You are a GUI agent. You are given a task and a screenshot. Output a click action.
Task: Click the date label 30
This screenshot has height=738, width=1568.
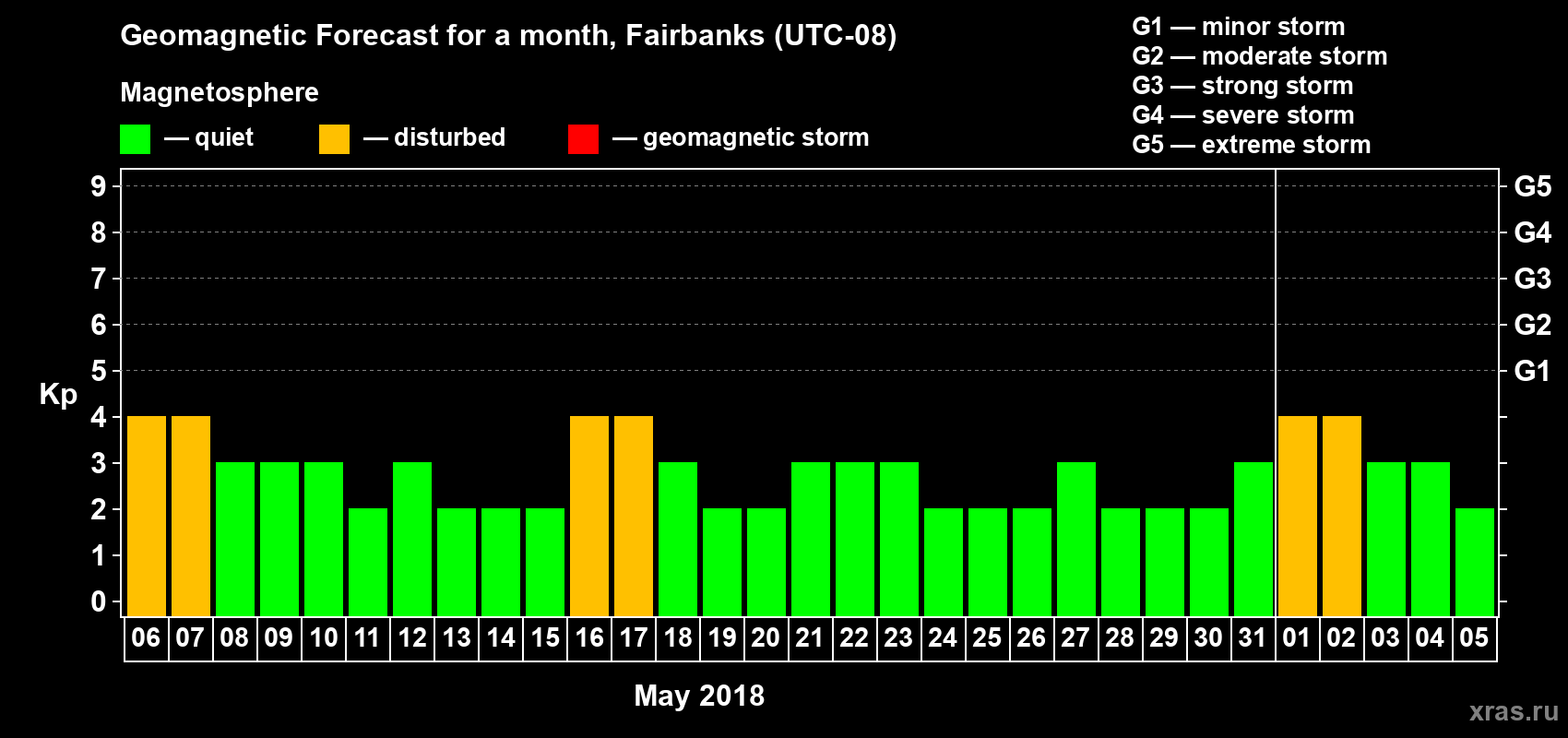[1208, 637]
